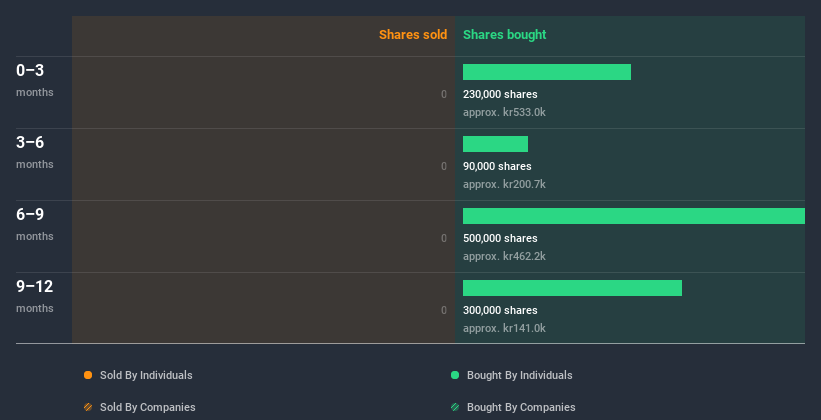The width and height of the screenshot is (821, 420).
Task: Click the 3–6 months green bar
Action: tap(495, 144)
